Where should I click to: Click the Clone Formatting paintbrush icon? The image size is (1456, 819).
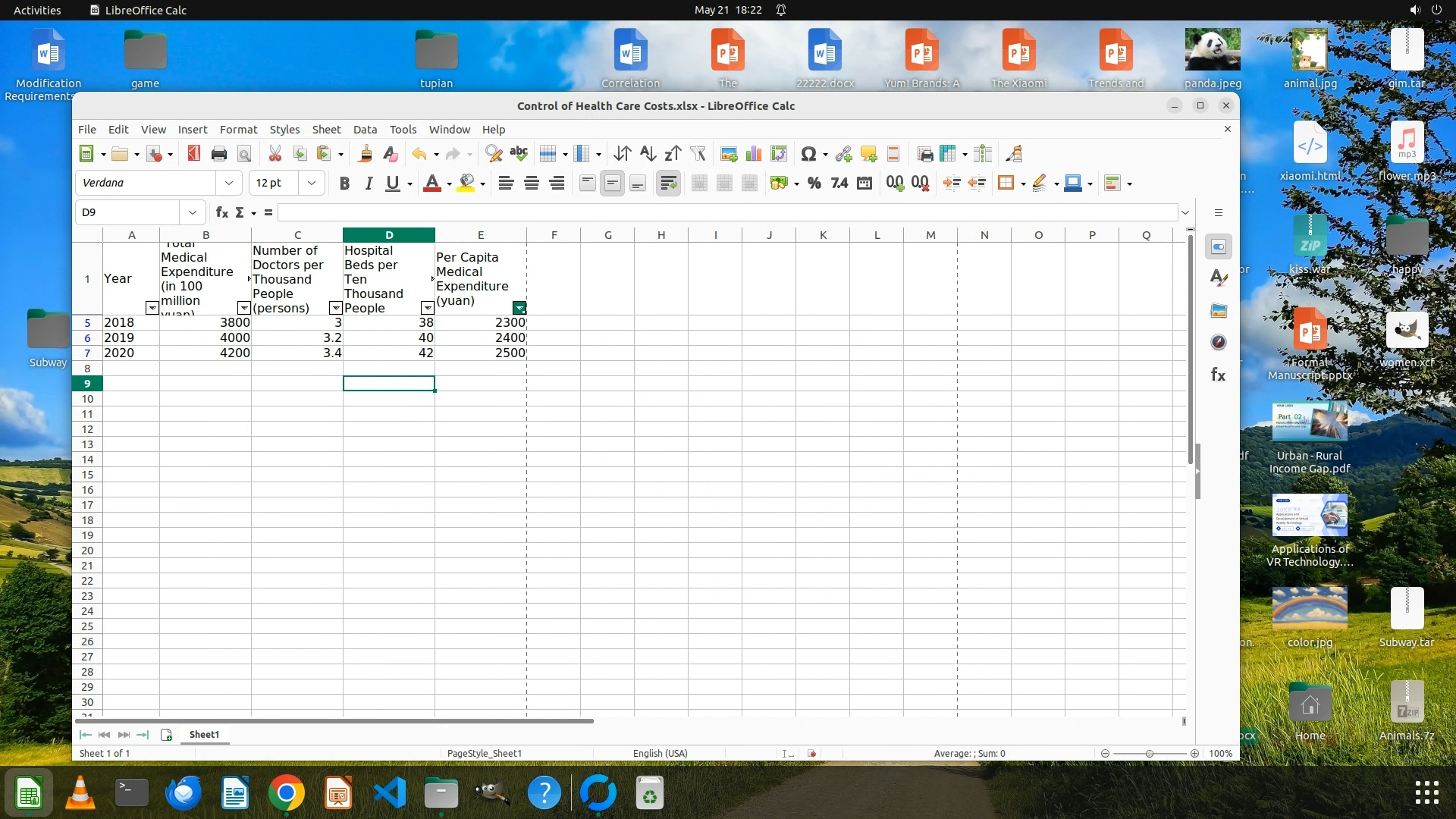(365, 154)
